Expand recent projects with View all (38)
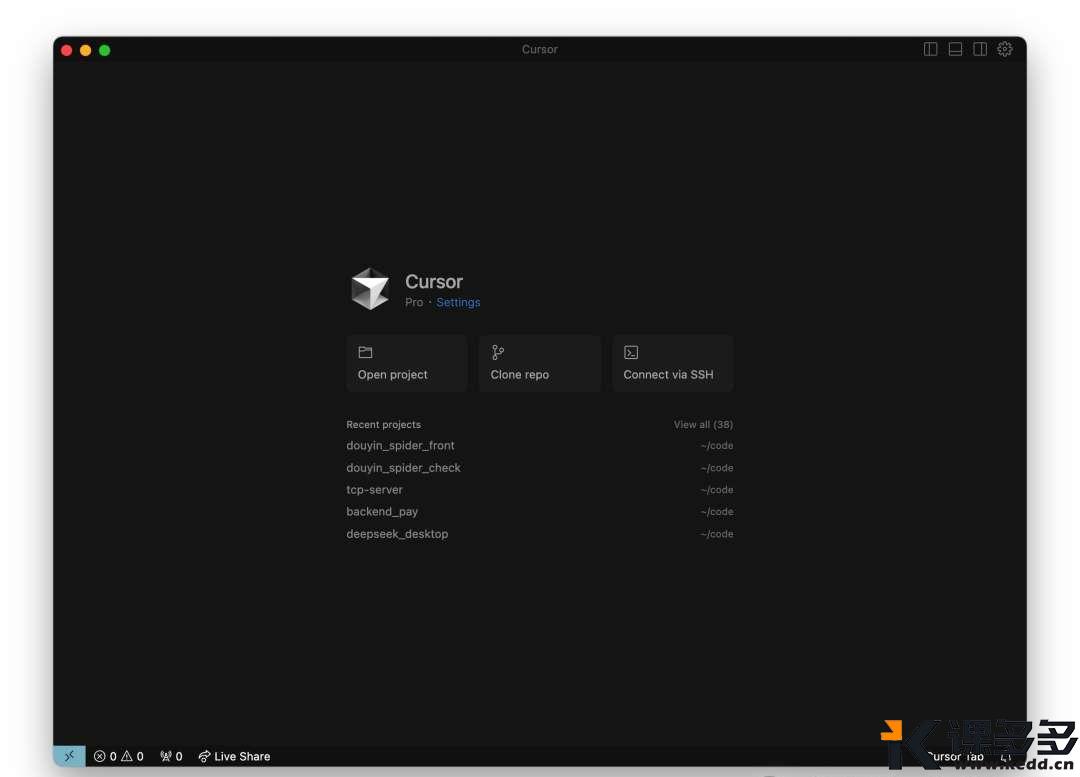The height and width of the screenshot is (777, 1080). tap(703, 424)
